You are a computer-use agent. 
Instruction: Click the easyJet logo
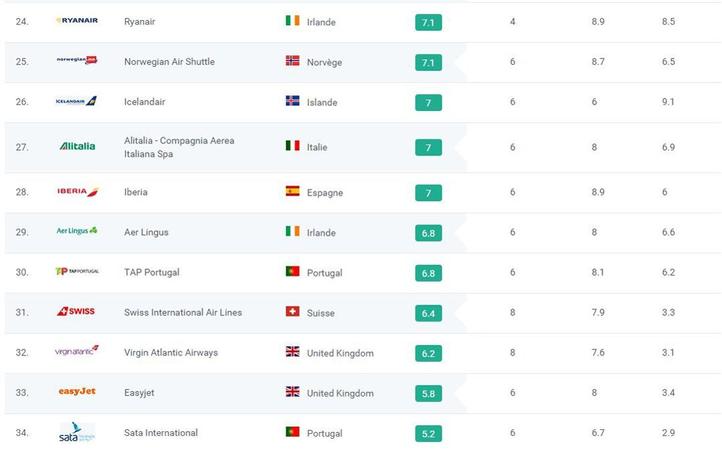pos(77,392)
